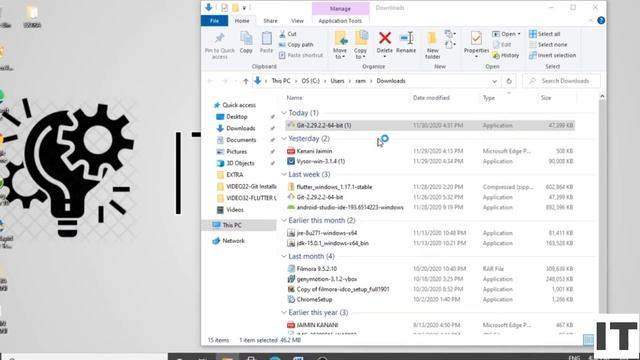Viewport: 640px width, 360px height.
Task: Click Copy path in Clipboard group
Action: (296, 44)
